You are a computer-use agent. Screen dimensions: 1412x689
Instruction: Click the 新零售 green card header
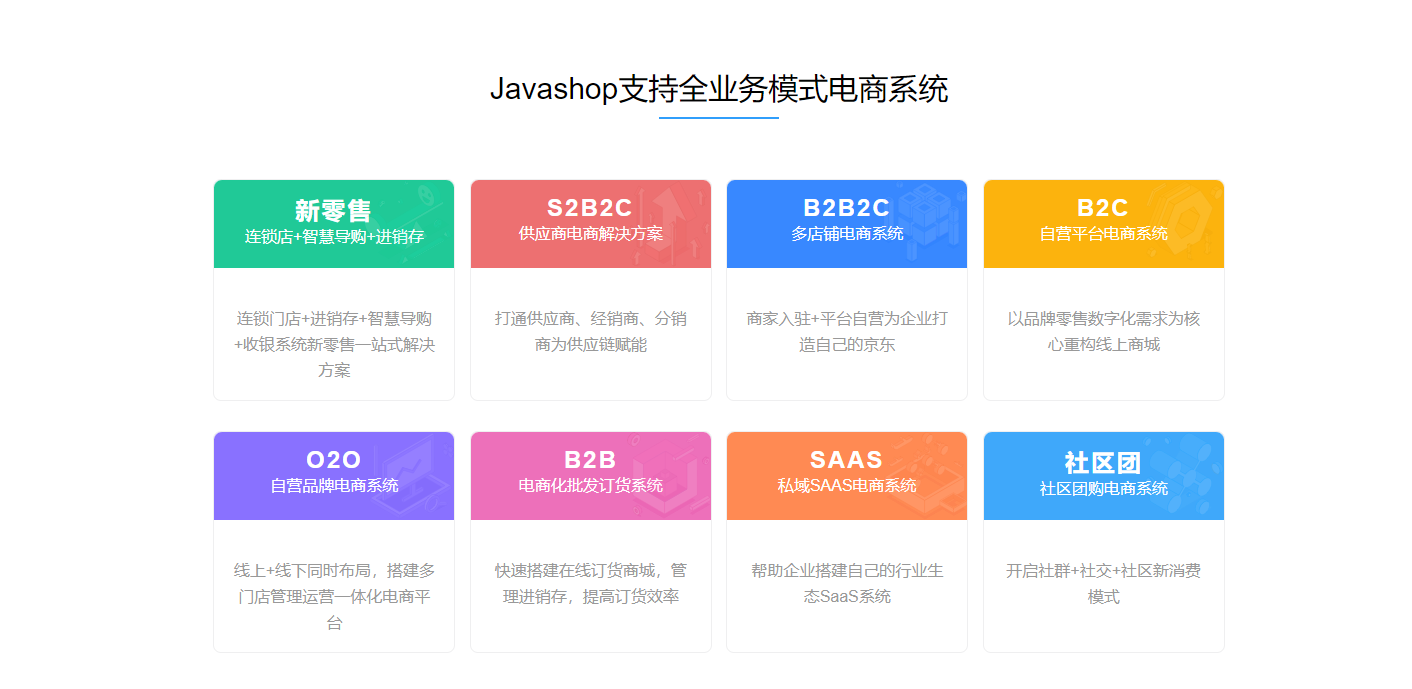coord(333,223)
